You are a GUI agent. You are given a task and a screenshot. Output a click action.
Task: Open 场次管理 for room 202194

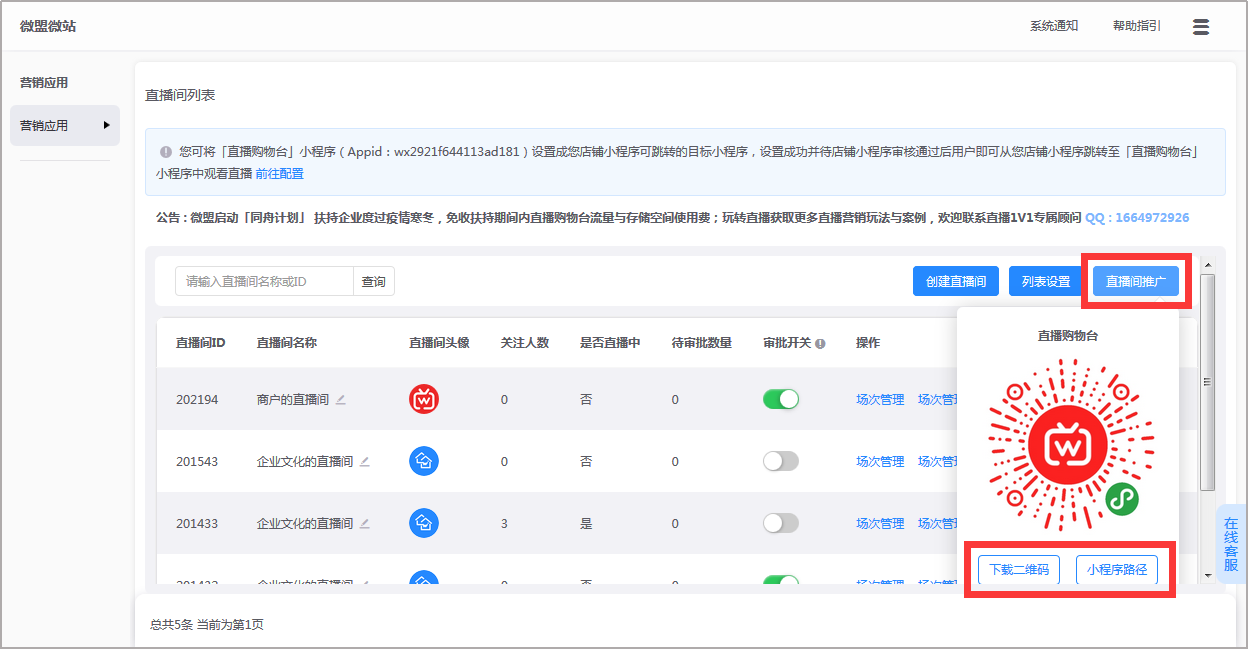pos(880,400)
